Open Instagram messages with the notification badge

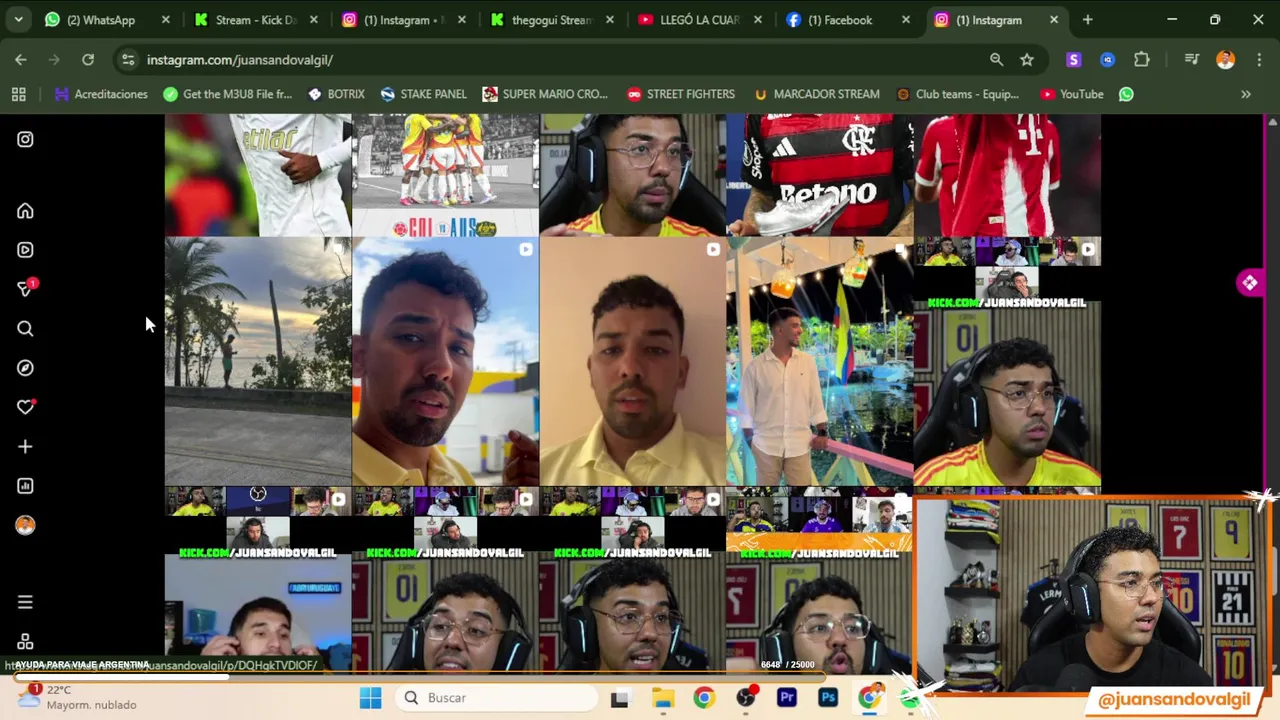pos(25,289)
